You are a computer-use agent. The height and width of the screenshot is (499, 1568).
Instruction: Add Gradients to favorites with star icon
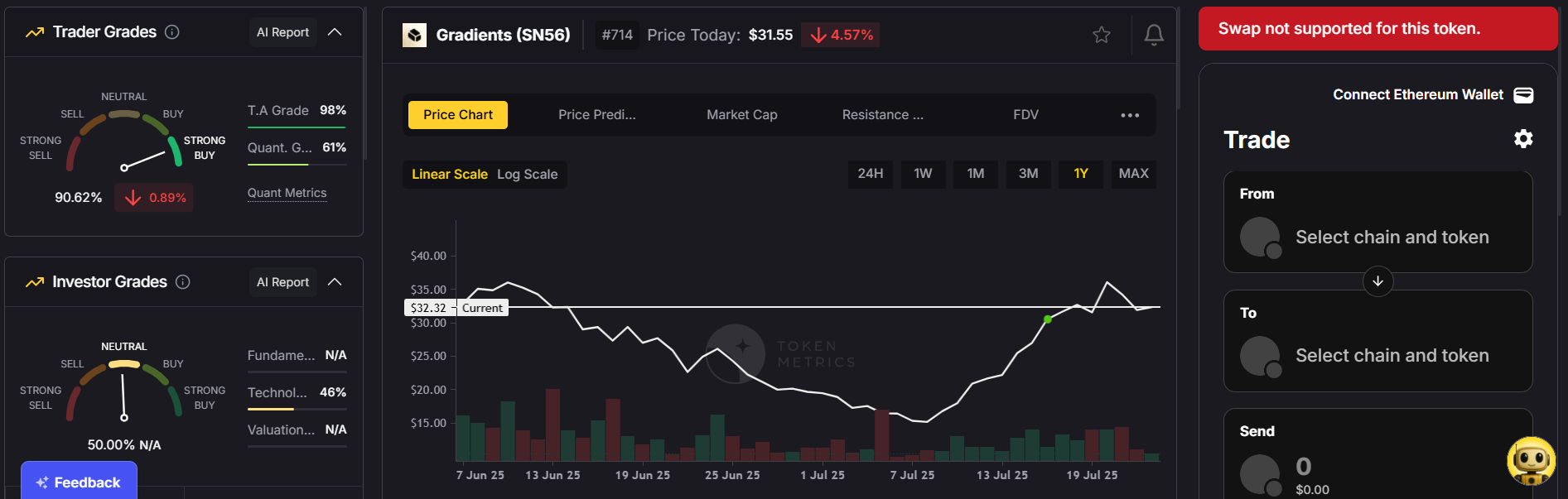point(1101,35)
